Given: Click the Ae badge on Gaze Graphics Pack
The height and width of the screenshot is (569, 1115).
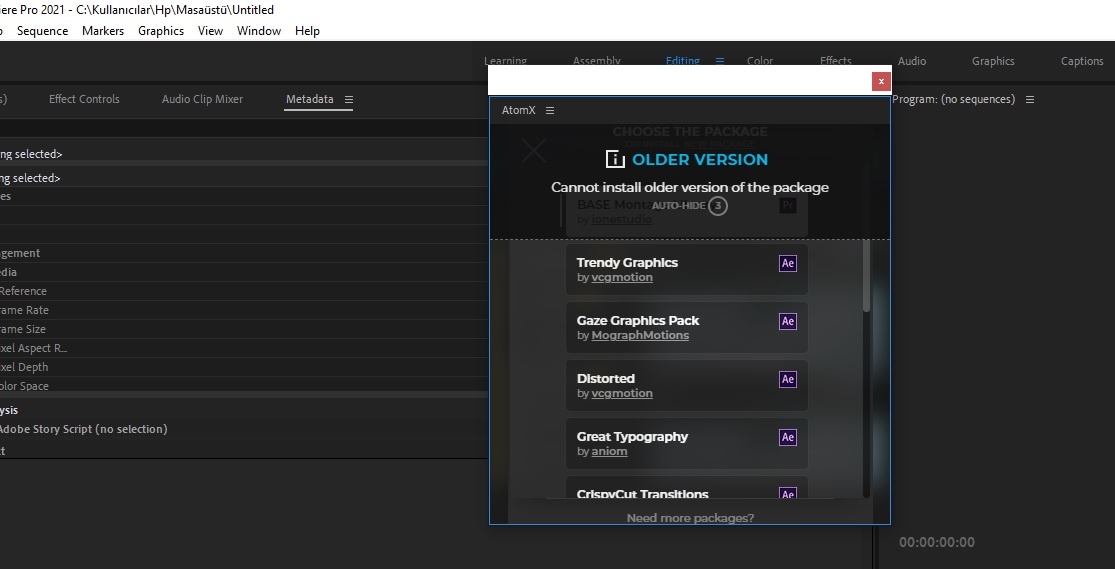Looking at the screenshot, I should (788, 322).
